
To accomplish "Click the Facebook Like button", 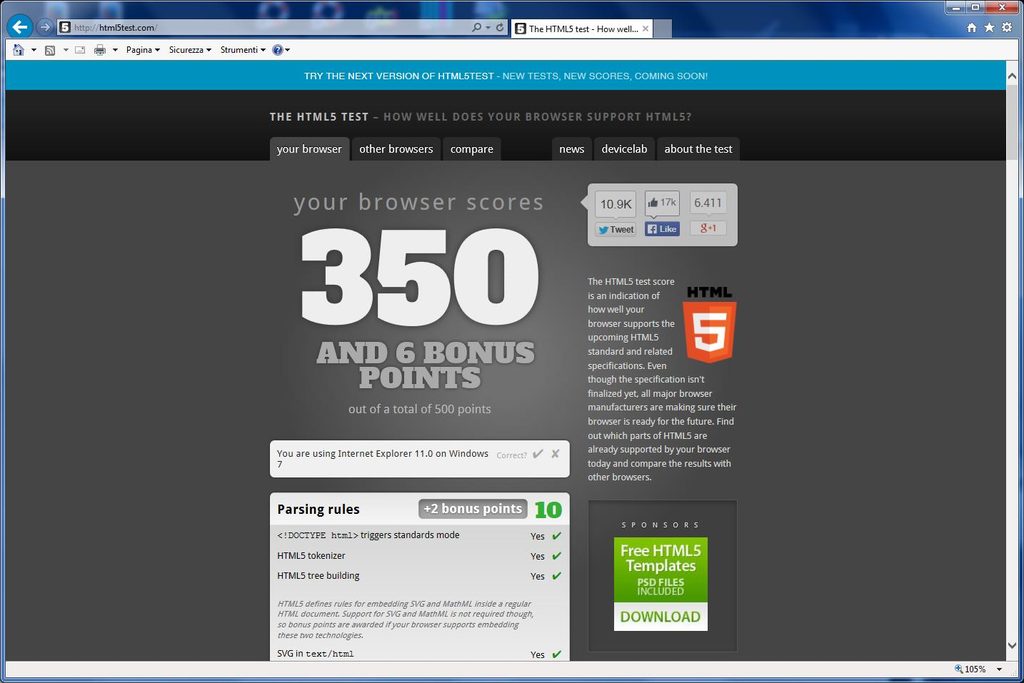I will tap(662, 229).
